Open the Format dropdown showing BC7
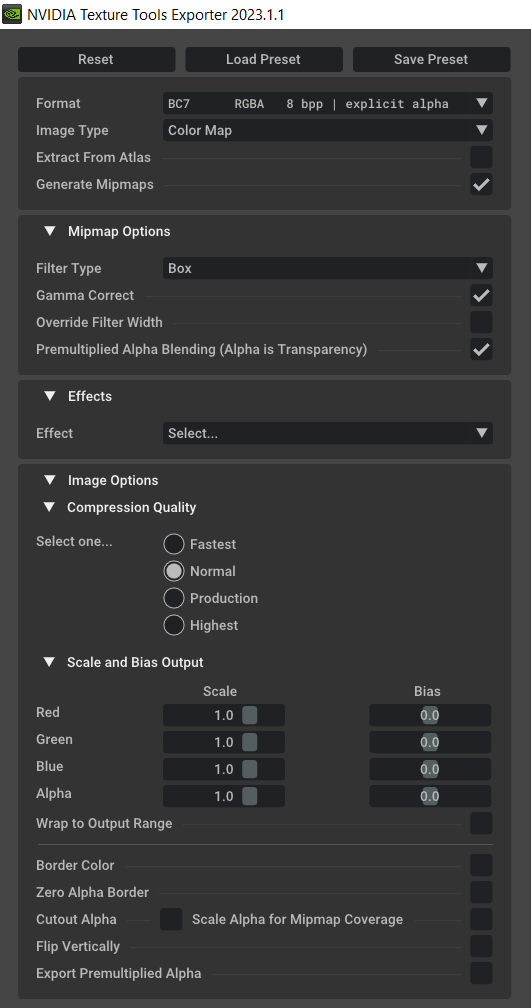This screenshot has width=531, height=1008. click(328, 104)
